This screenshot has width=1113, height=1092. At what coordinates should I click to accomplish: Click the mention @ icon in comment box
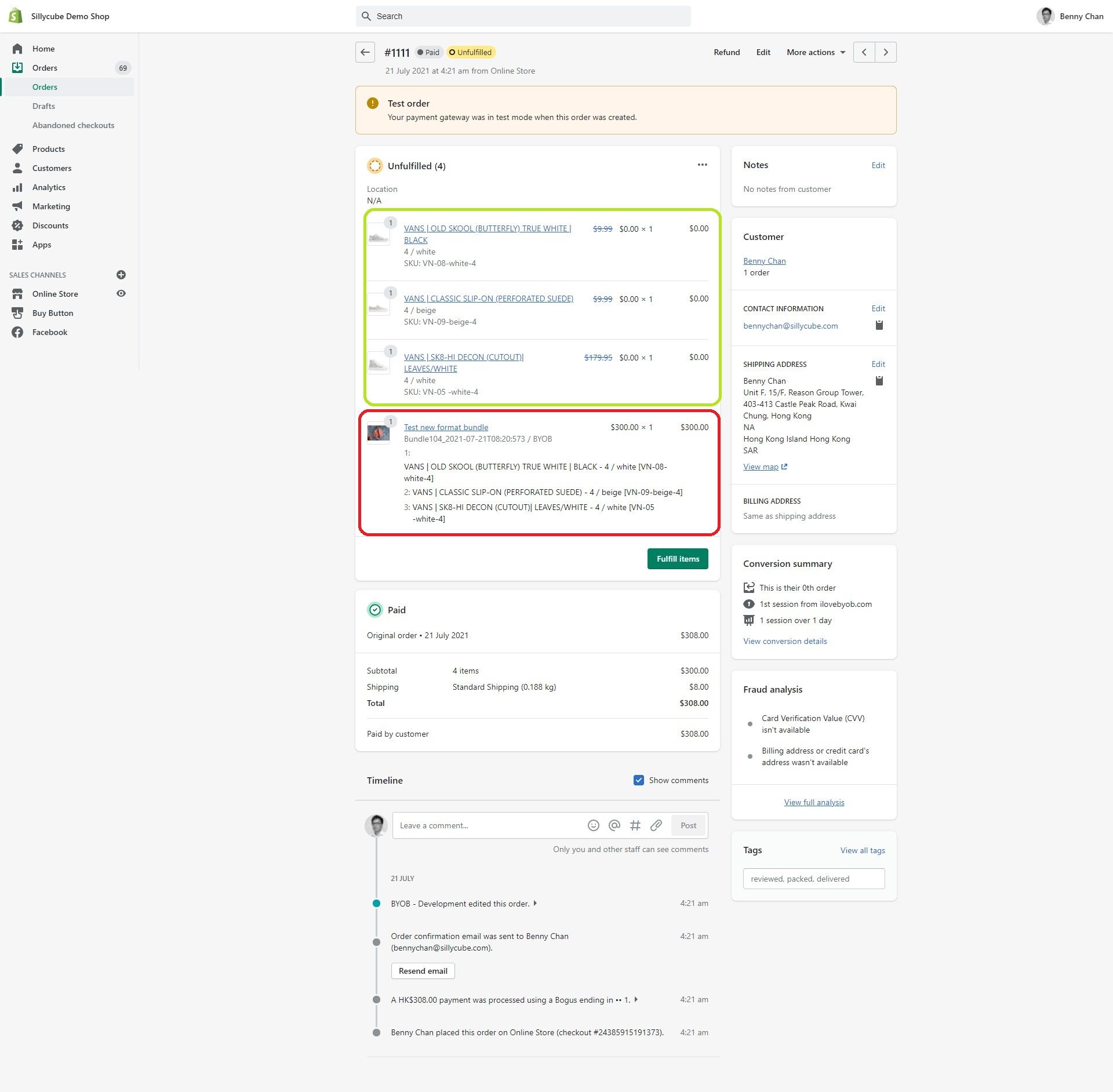pos(614,825)
